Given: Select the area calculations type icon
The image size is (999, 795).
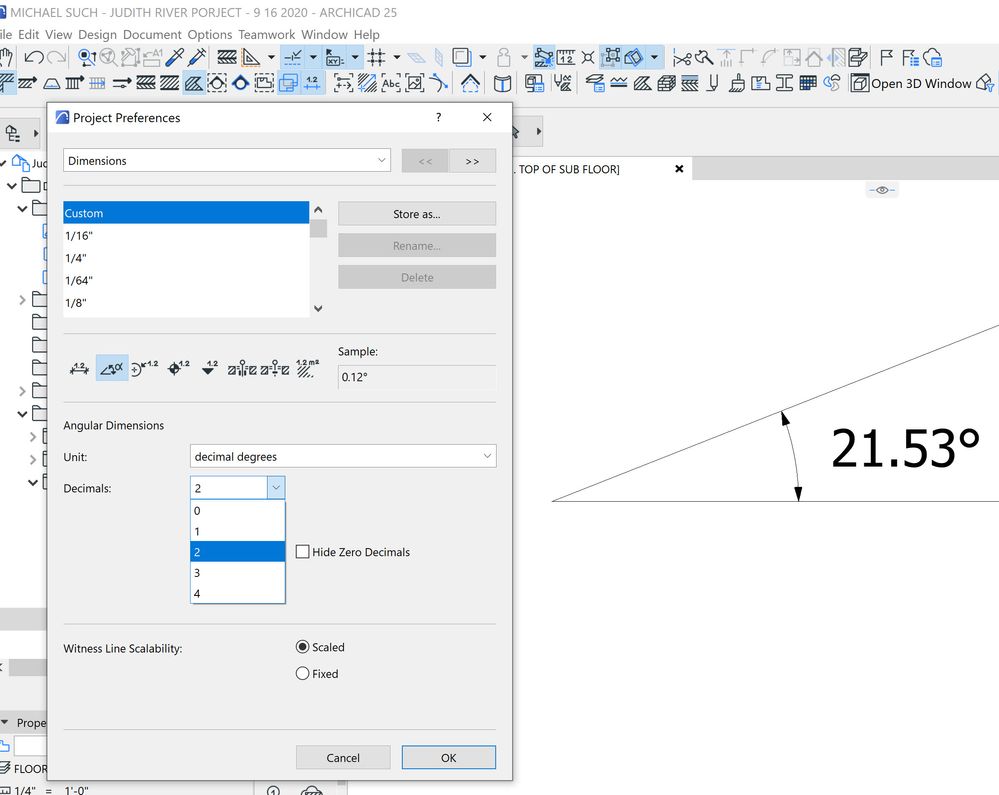Looking at the screenshot, I should (308, 368).
